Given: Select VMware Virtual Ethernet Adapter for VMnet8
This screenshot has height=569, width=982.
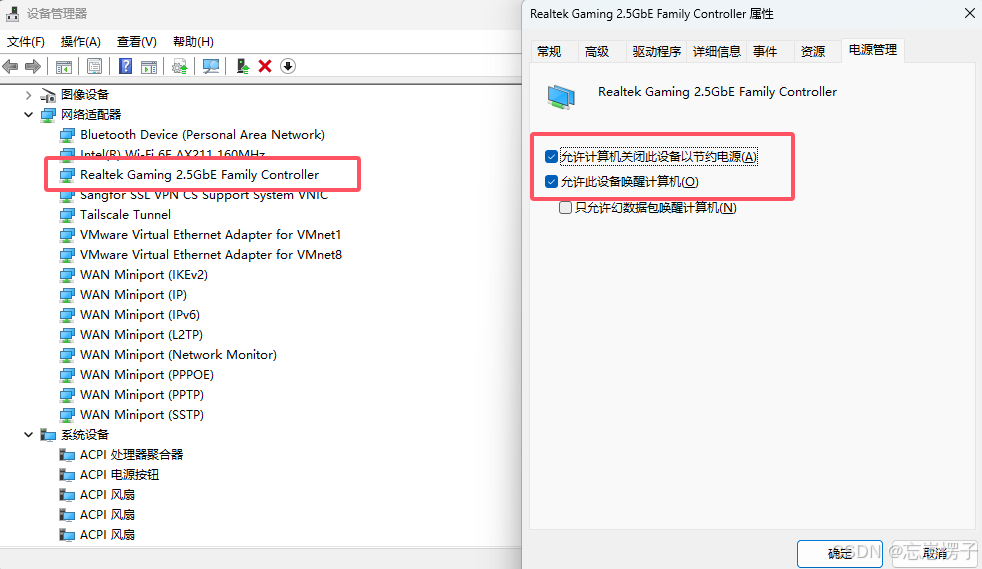Looking at the screenshot, I should [x=210, y=255].
